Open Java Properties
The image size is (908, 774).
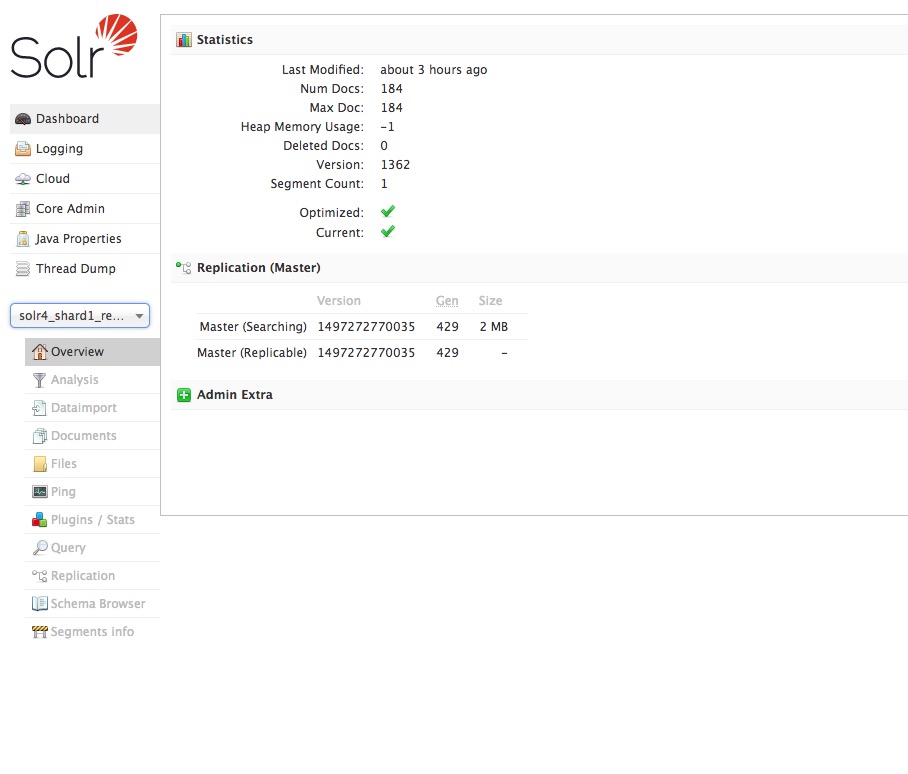point(85,239)
